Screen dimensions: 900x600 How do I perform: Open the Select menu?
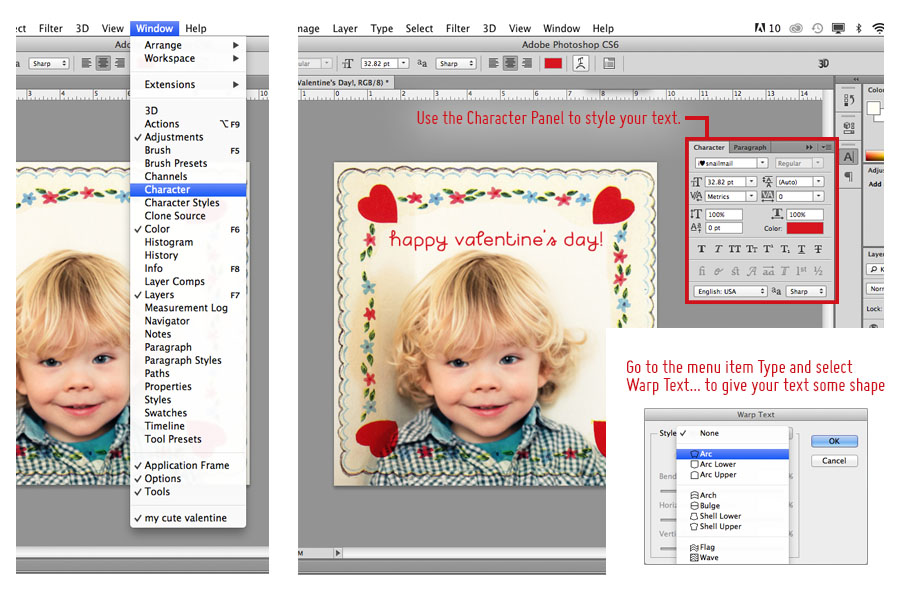(419, 28)
